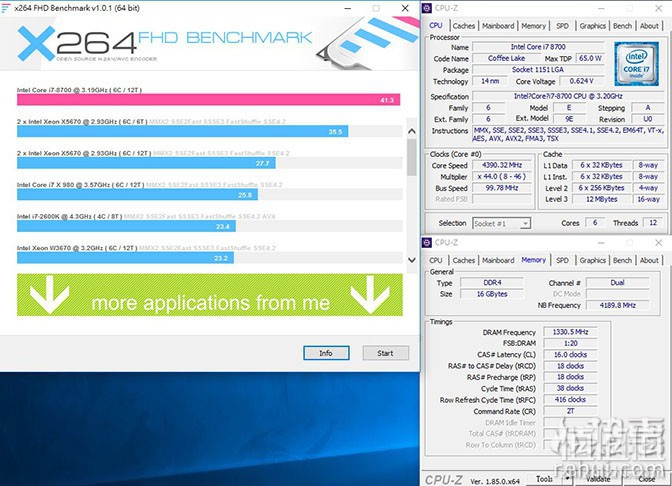Click the Validate button in CPU-Z
This screenshot has width=672, height=486.
598,479
